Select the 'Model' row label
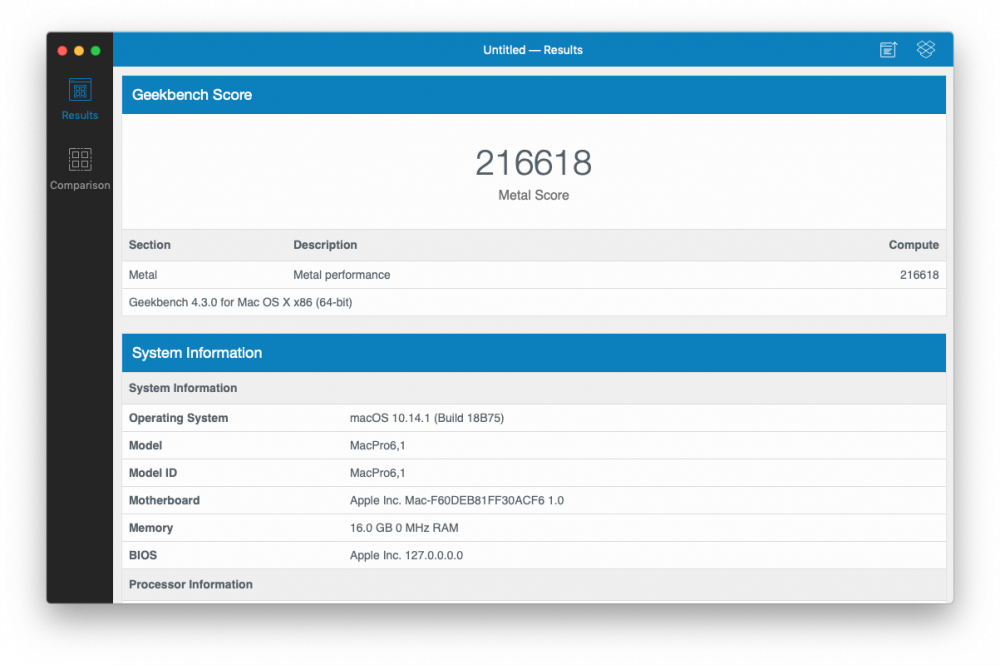 point(145,446)
